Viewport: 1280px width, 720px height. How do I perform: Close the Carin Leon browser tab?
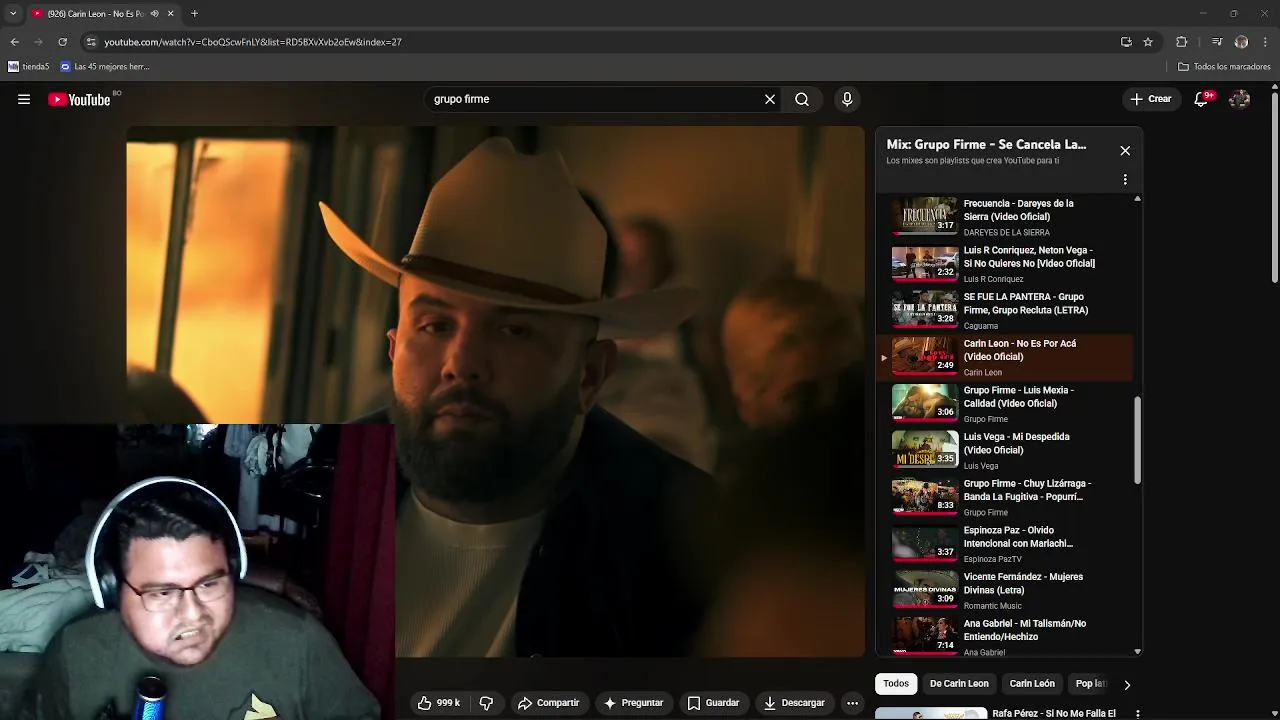[170, 13]
